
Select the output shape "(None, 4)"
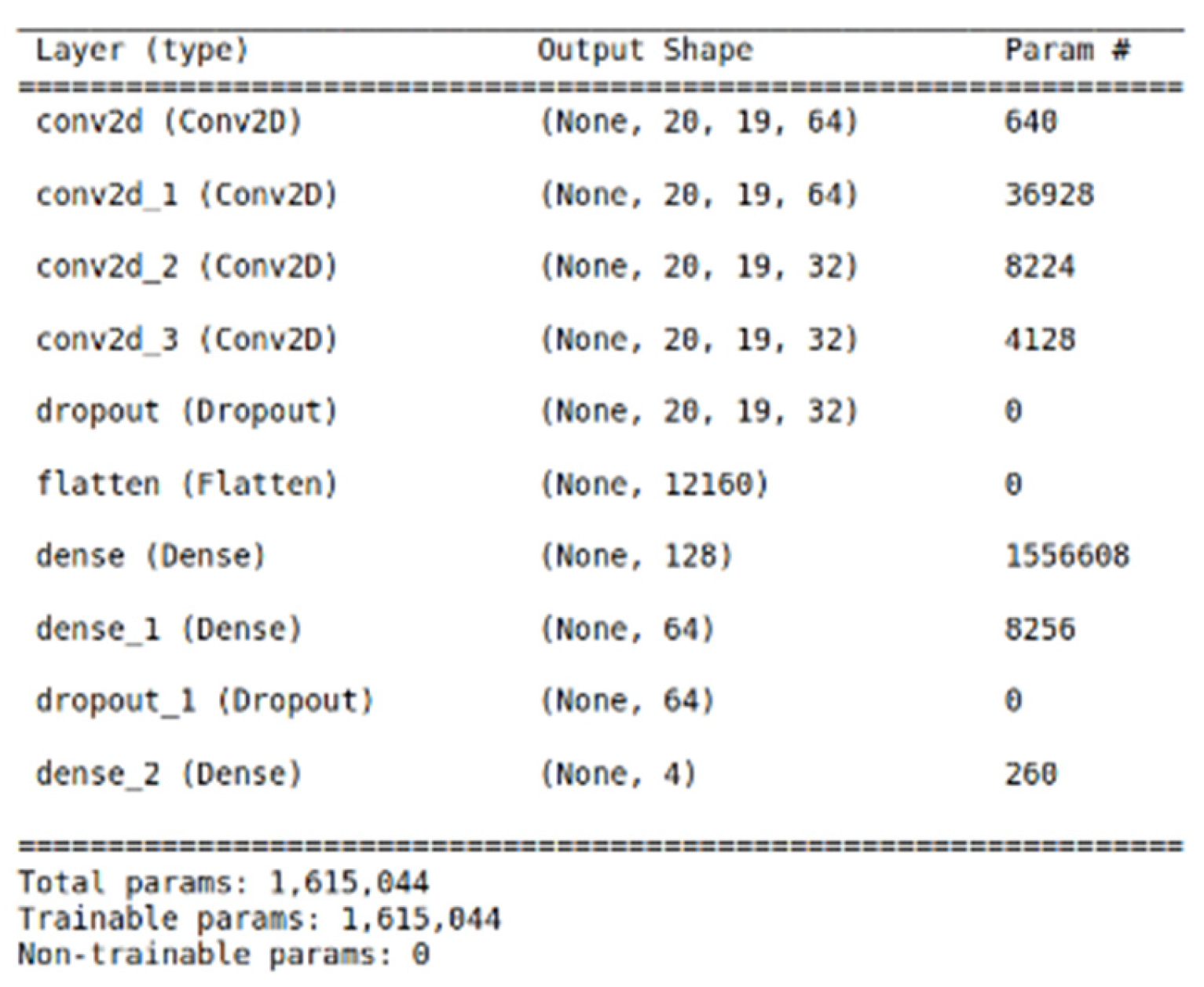click(617, 774)
